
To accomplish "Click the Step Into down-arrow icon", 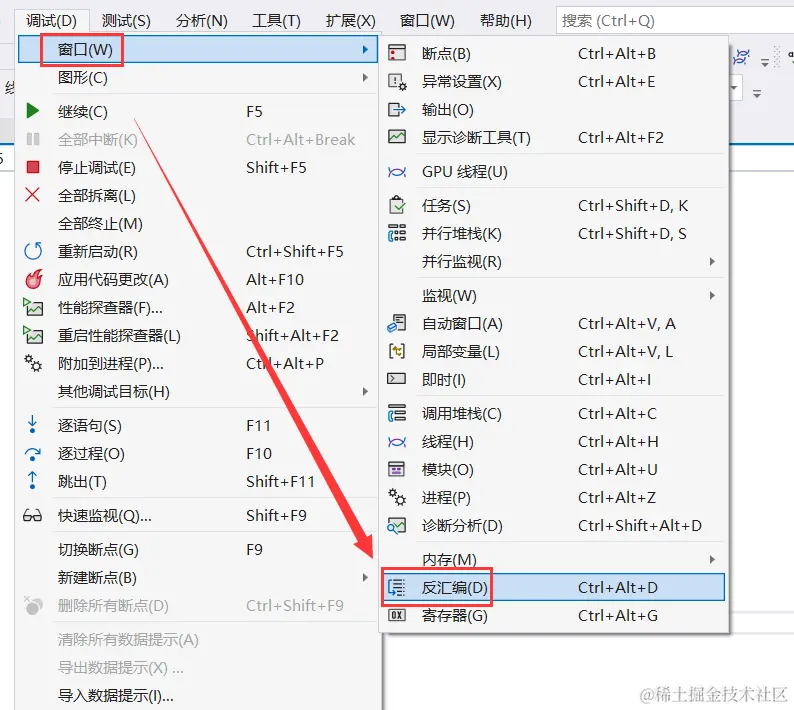I will point(32,425).
